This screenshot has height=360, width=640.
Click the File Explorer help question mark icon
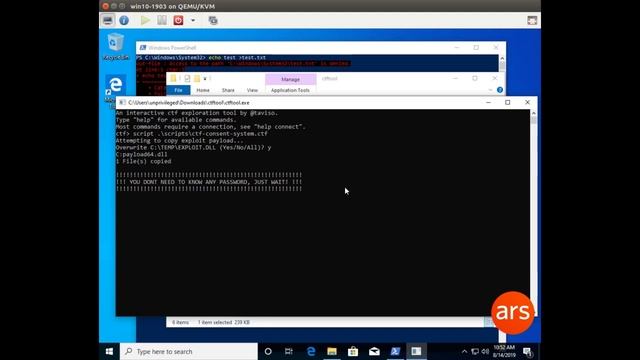(500, 90)
